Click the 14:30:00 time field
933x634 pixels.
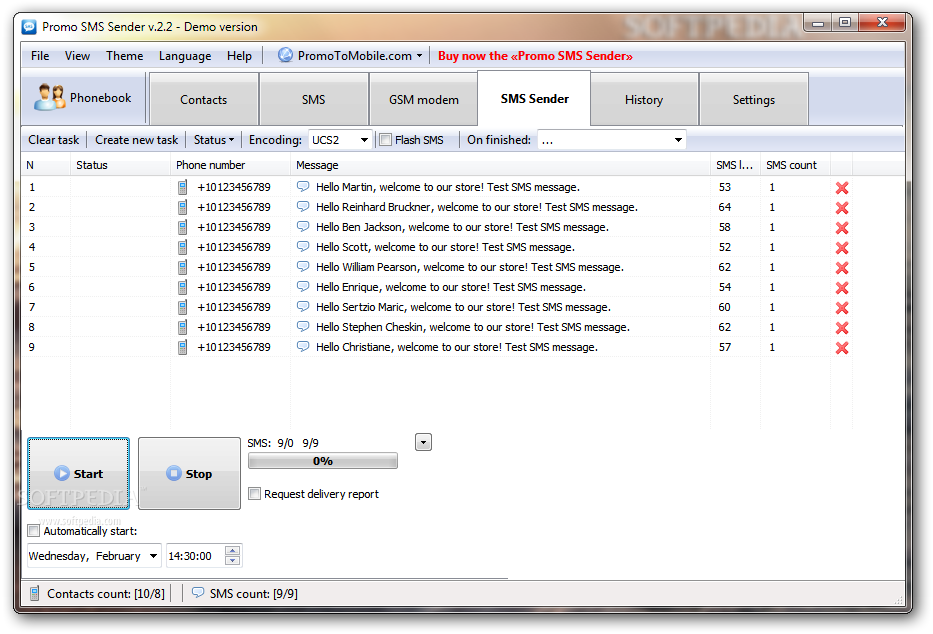pos(203,555)
